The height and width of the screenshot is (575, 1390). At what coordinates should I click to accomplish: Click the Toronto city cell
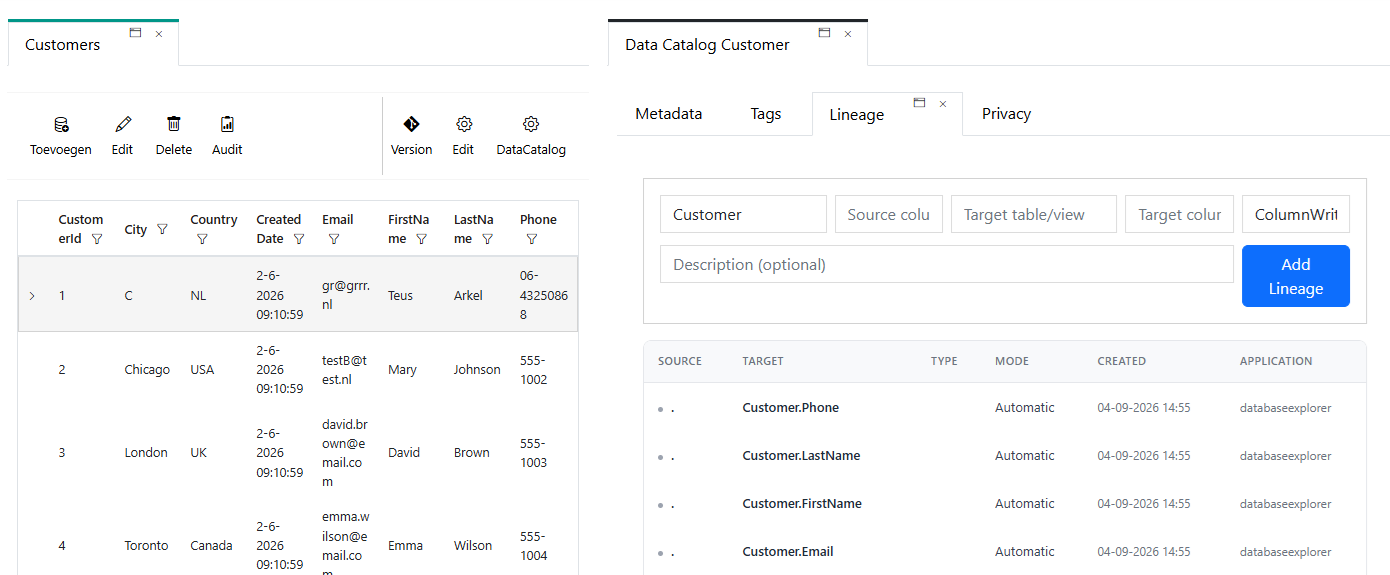147,546
